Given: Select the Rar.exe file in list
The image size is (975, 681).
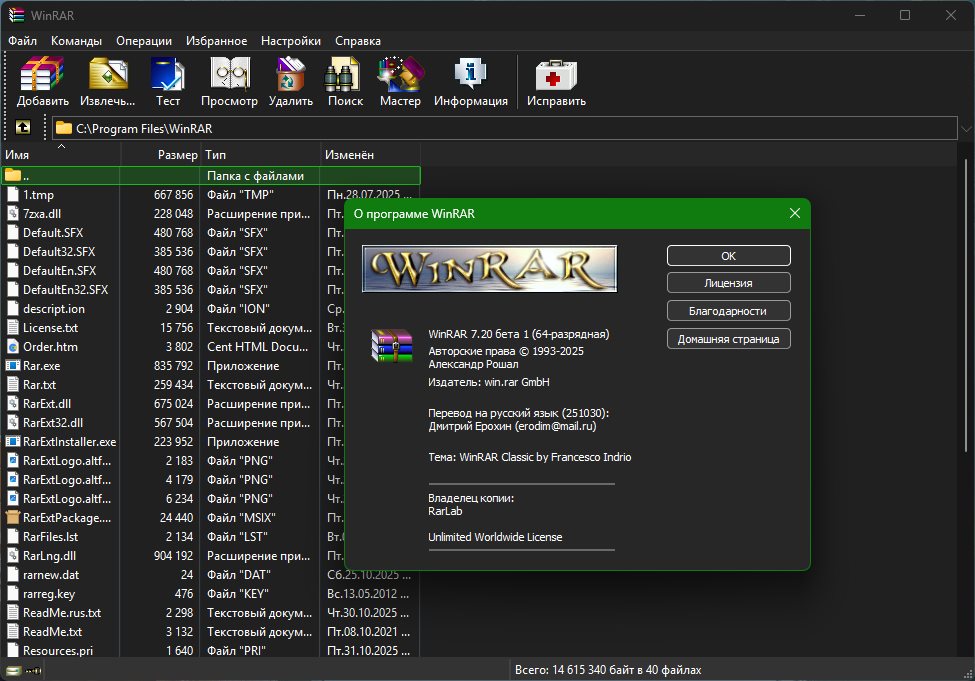Looking at the screenshot, I should [39, 366].
